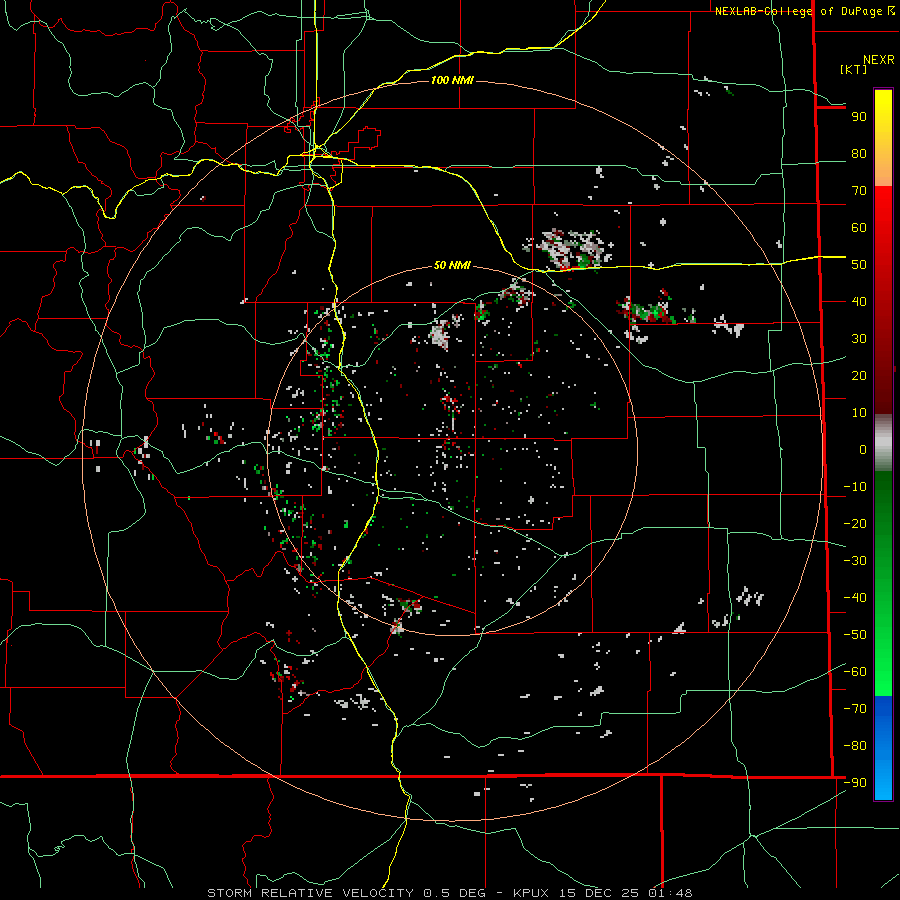Click the -70 value on the velocity scale
Viewport: 900px width, 900px height.
[855, 709]
